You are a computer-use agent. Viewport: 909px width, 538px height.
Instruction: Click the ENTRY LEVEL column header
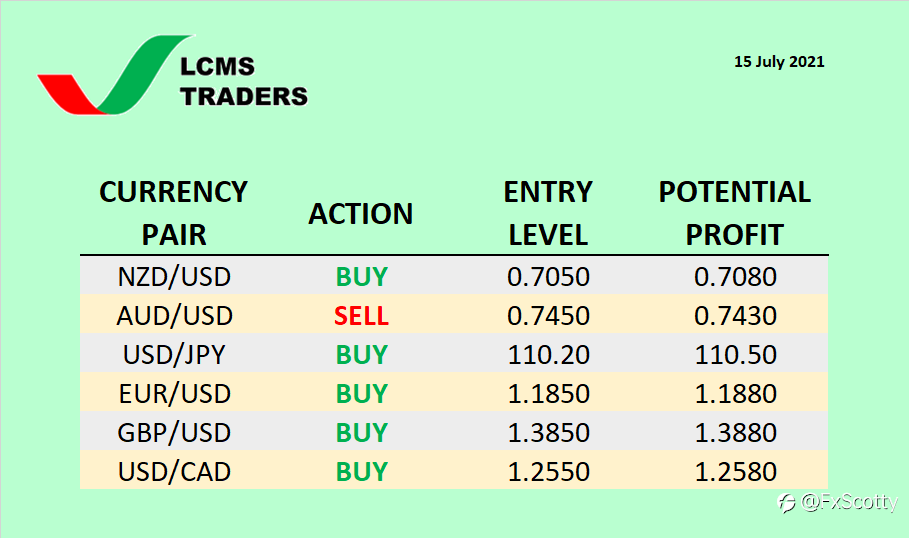pyautogui.click(x=548, y=213)
